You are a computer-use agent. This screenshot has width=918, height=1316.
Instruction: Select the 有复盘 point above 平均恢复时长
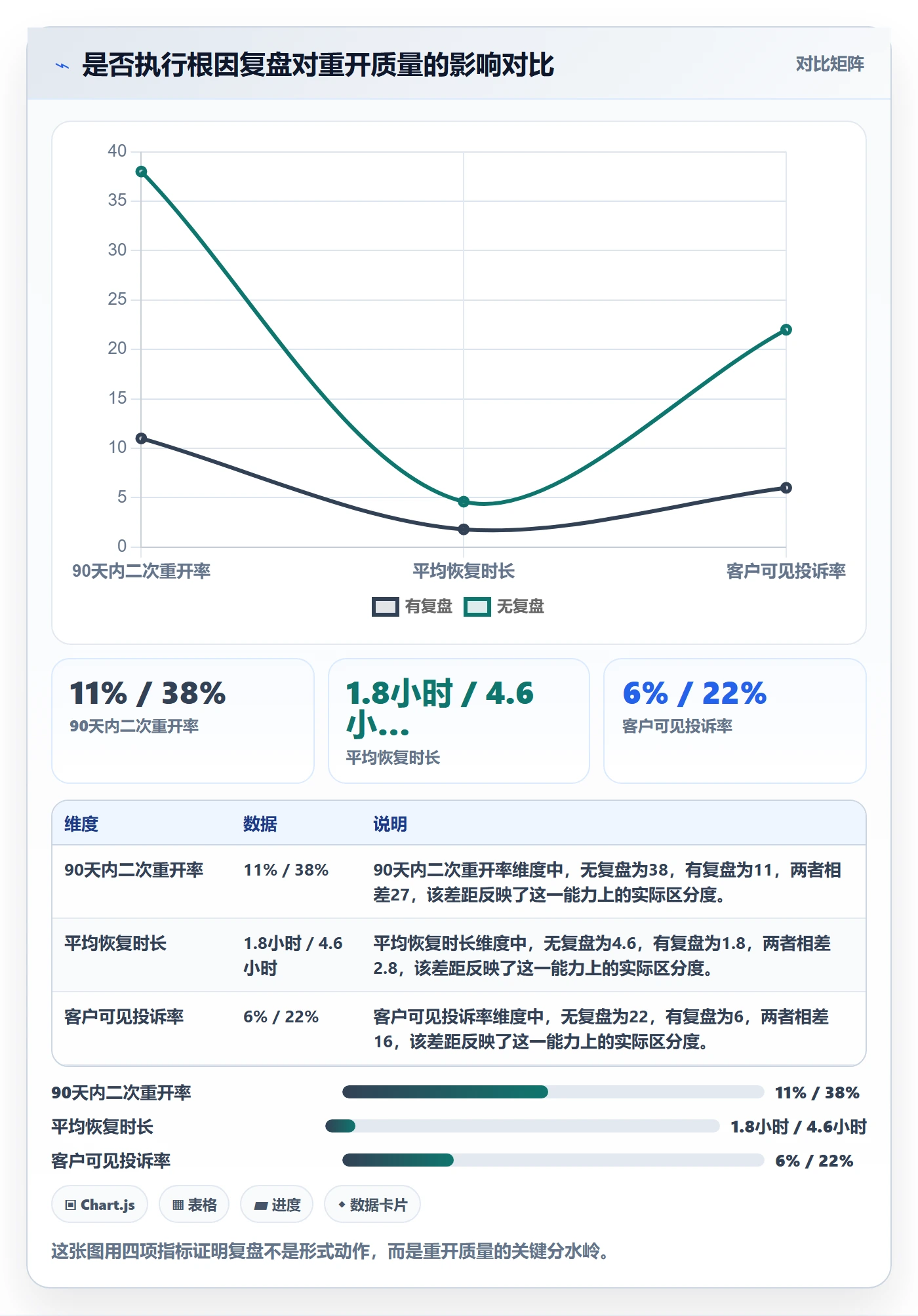[x=464, y=530]
